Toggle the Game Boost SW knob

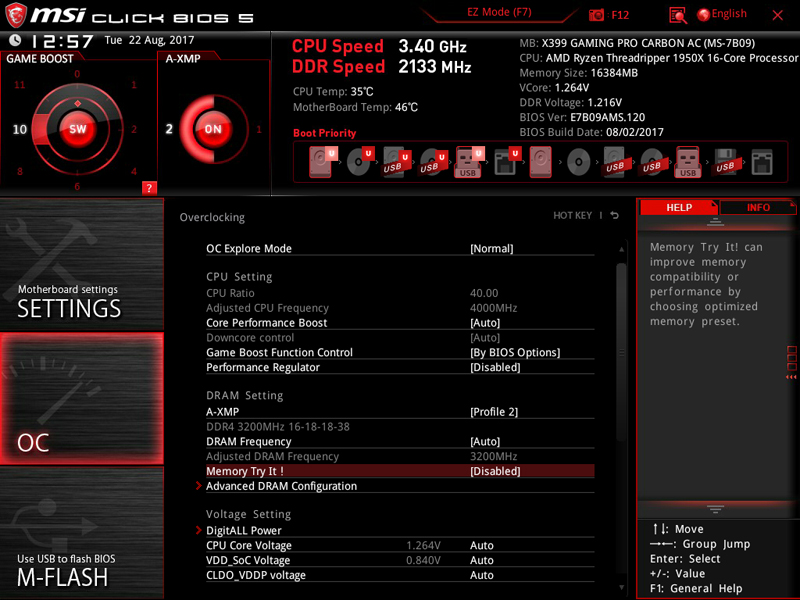[78, 129]
